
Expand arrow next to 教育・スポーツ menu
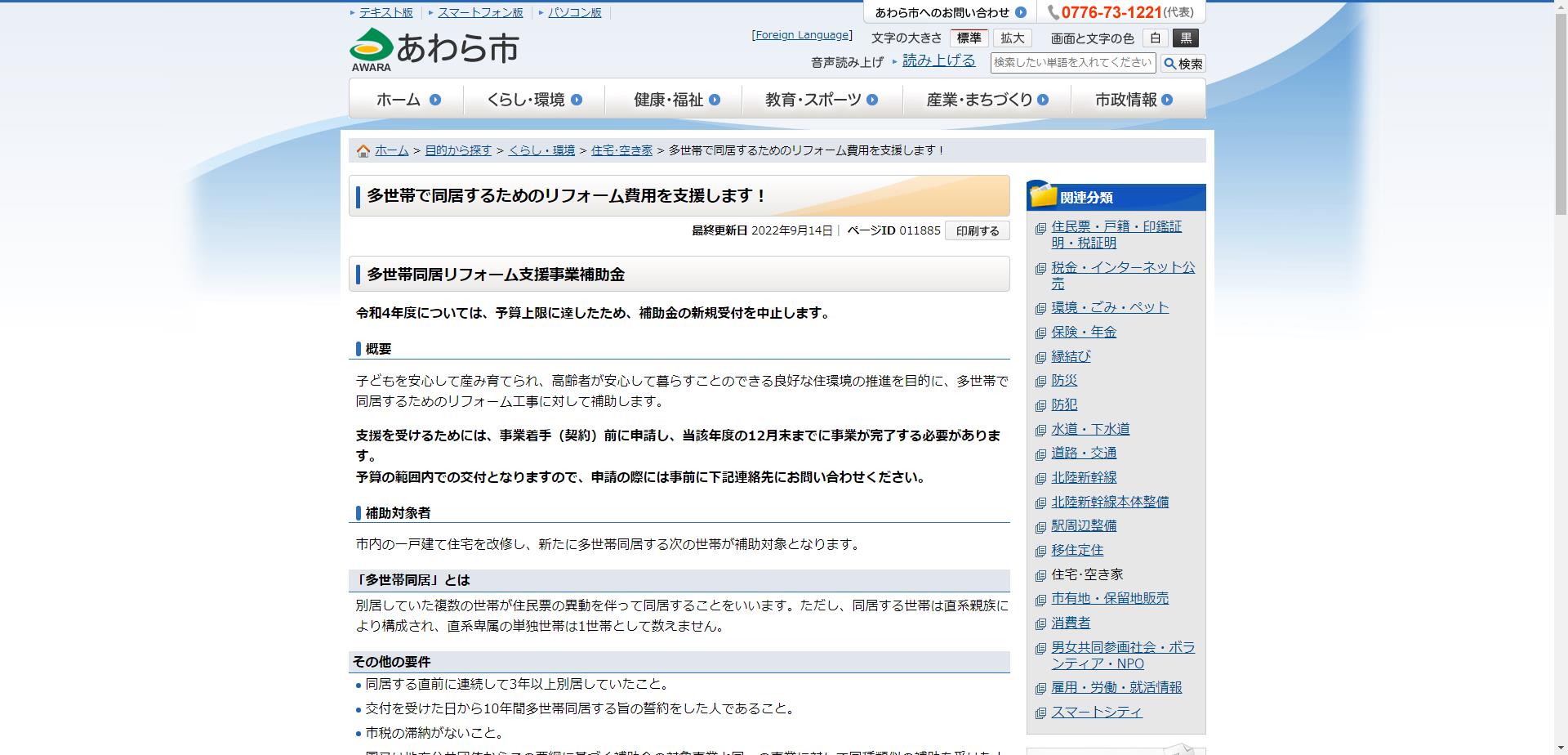pyautogui.click(x=872, y=100)
